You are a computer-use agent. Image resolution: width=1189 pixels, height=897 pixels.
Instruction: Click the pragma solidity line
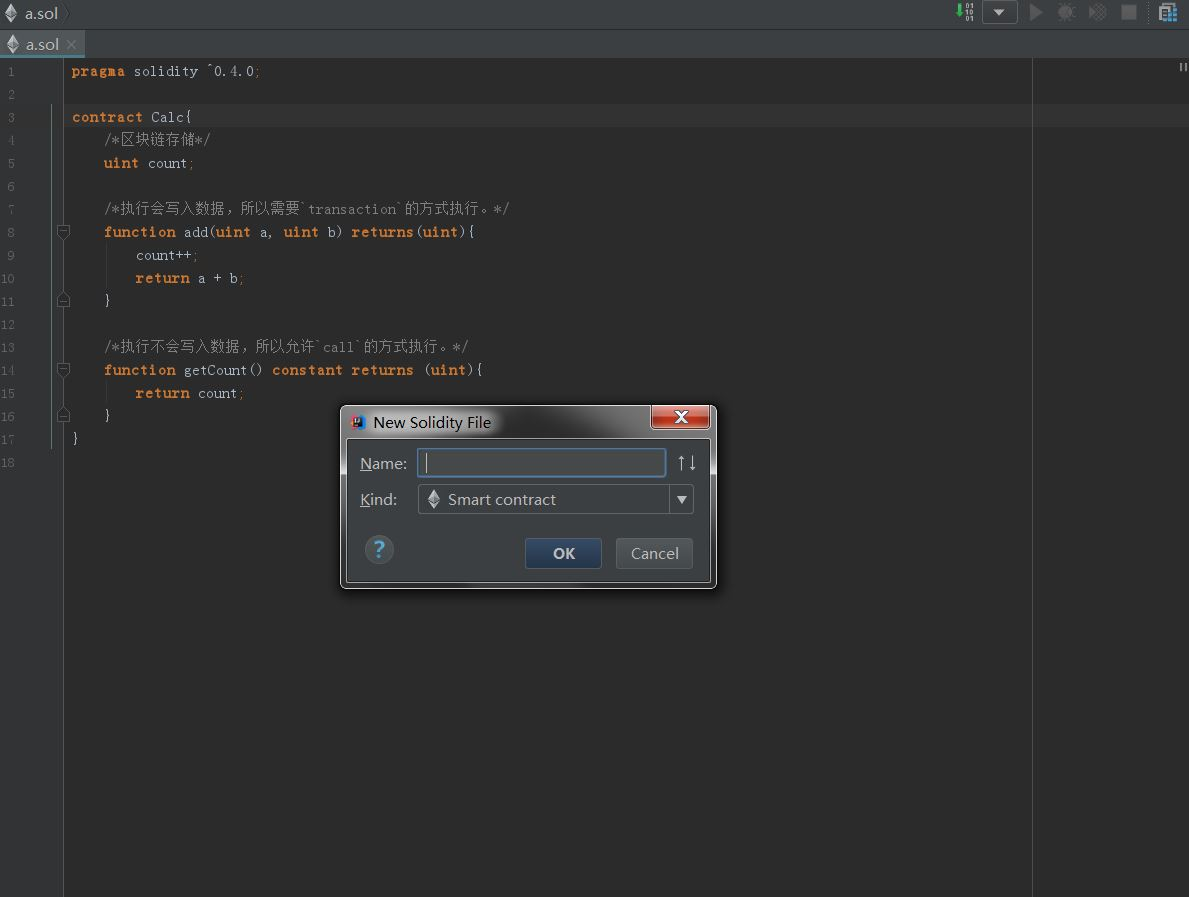point(165,71)
